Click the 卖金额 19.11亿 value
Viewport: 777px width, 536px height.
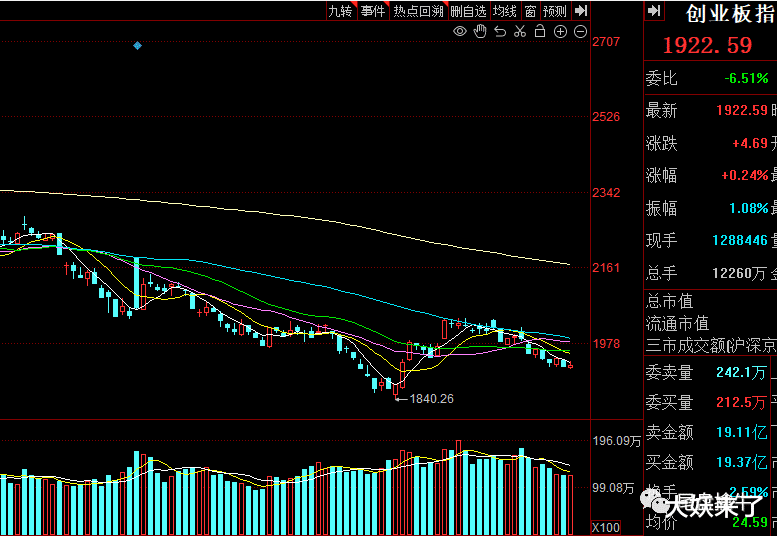click(x=742, y=432)
